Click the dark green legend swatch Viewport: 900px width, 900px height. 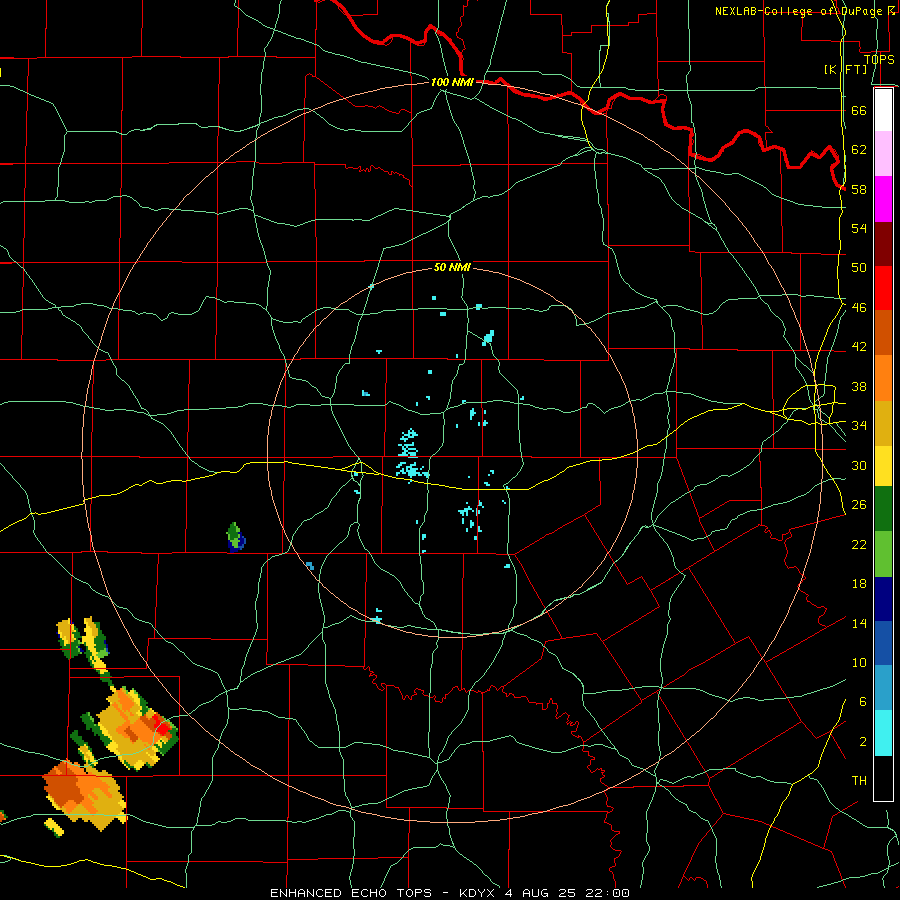[x=883, y=509]
